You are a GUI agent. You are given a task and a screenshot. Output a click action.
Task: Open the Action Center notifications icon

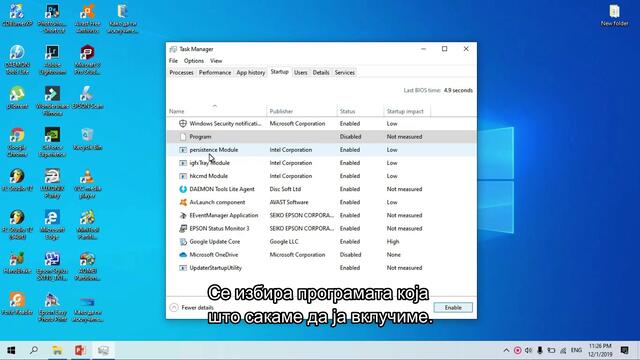click(624, 350)
